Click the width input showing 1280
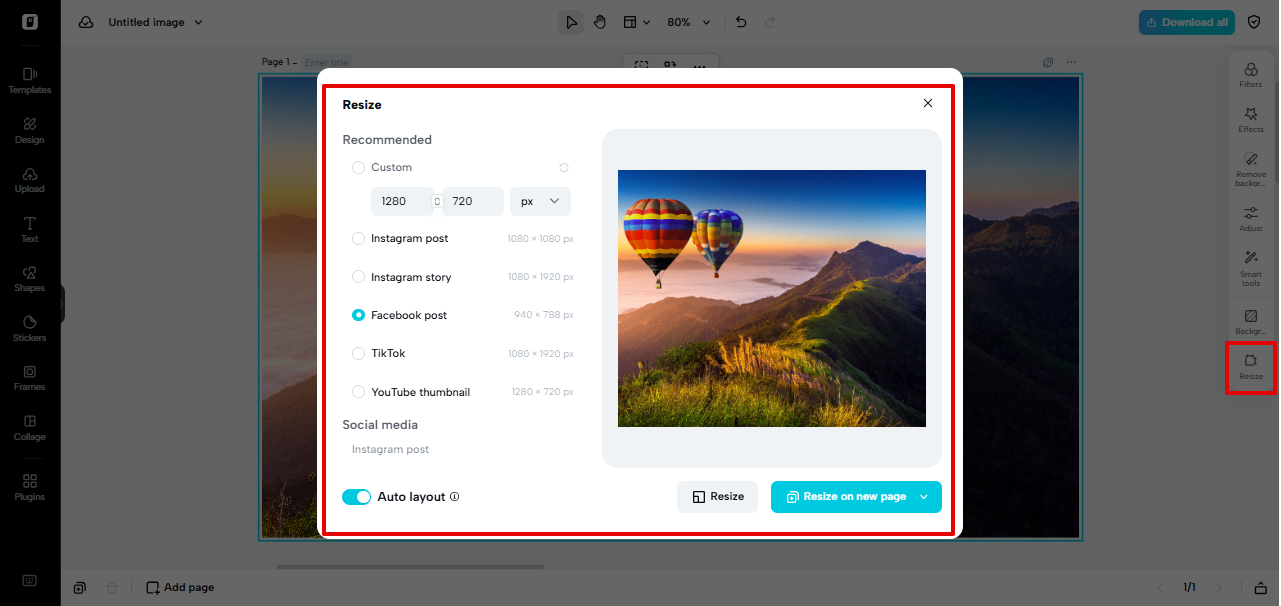1281x606 pixels. coord(401,201)
